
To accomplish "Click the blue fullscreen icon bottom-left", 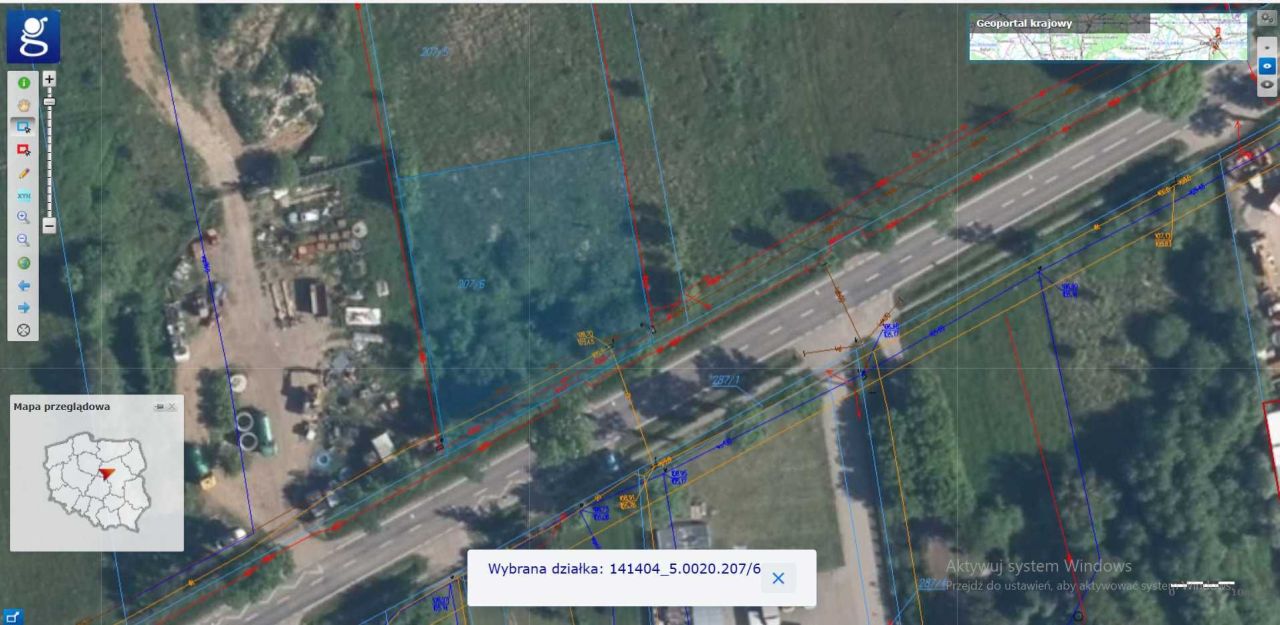I will (x=12, y=616).
